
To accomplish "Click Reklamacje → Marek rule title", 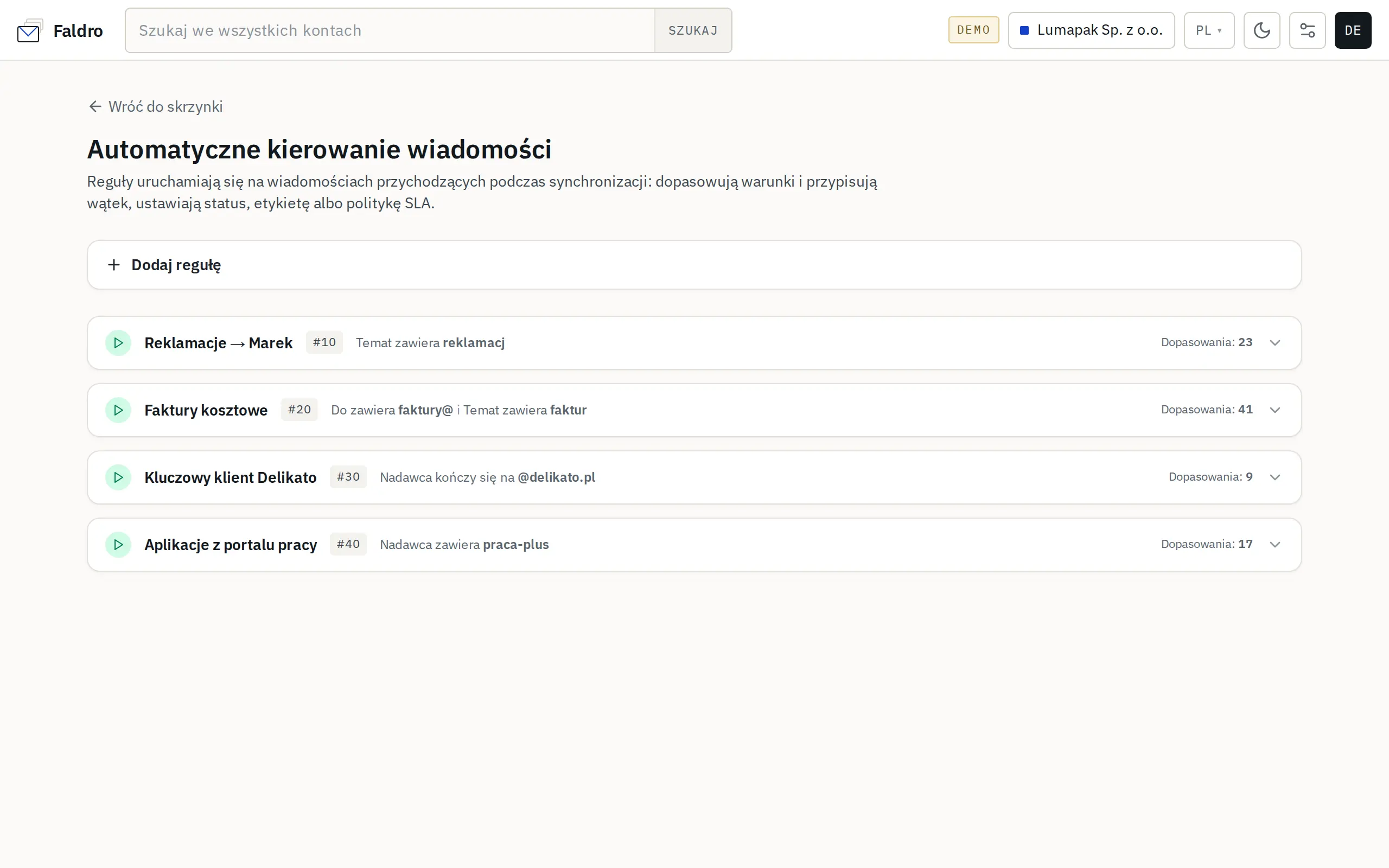I will pos(218,343).
